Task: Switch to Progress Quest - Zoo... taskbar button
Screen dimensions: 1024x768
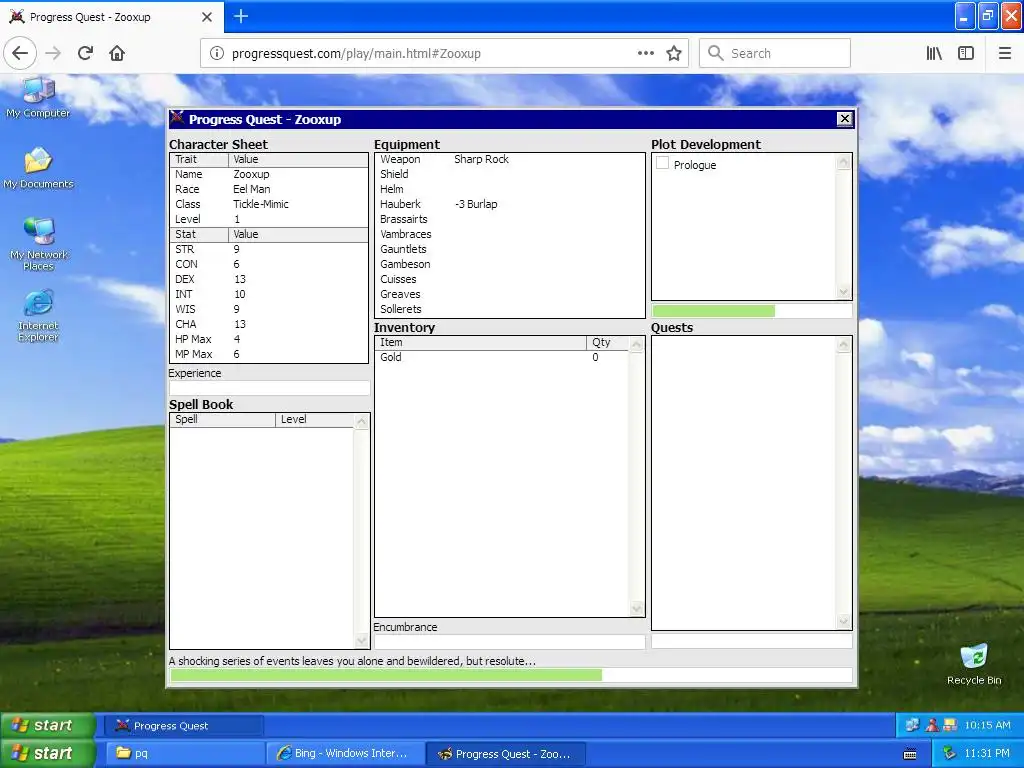Action: (x=505, y=754)
